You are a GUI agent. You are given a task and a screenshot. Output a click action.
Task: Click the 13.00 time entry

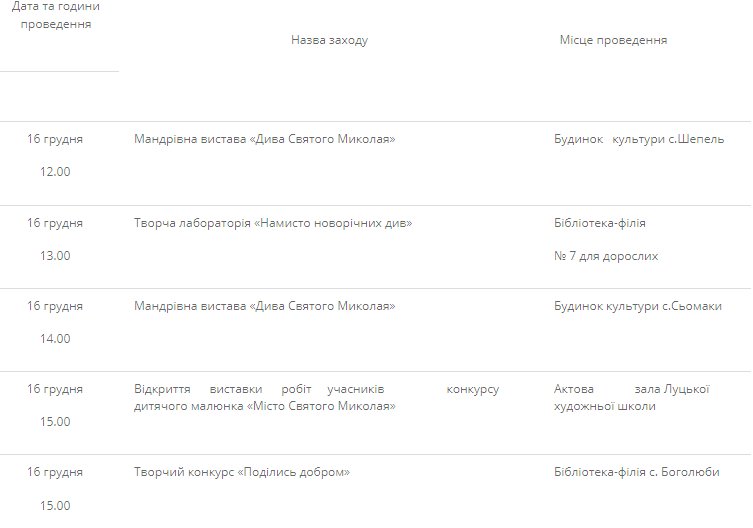[x=55, y=256]
